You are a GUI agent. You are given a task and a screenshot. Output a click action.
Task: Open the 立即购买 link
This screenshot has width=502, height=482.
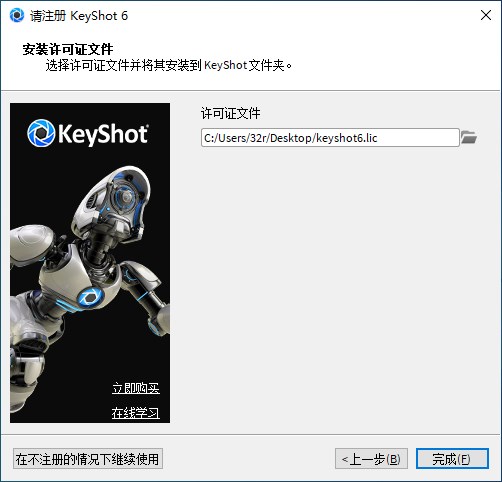tap(136, 388)
